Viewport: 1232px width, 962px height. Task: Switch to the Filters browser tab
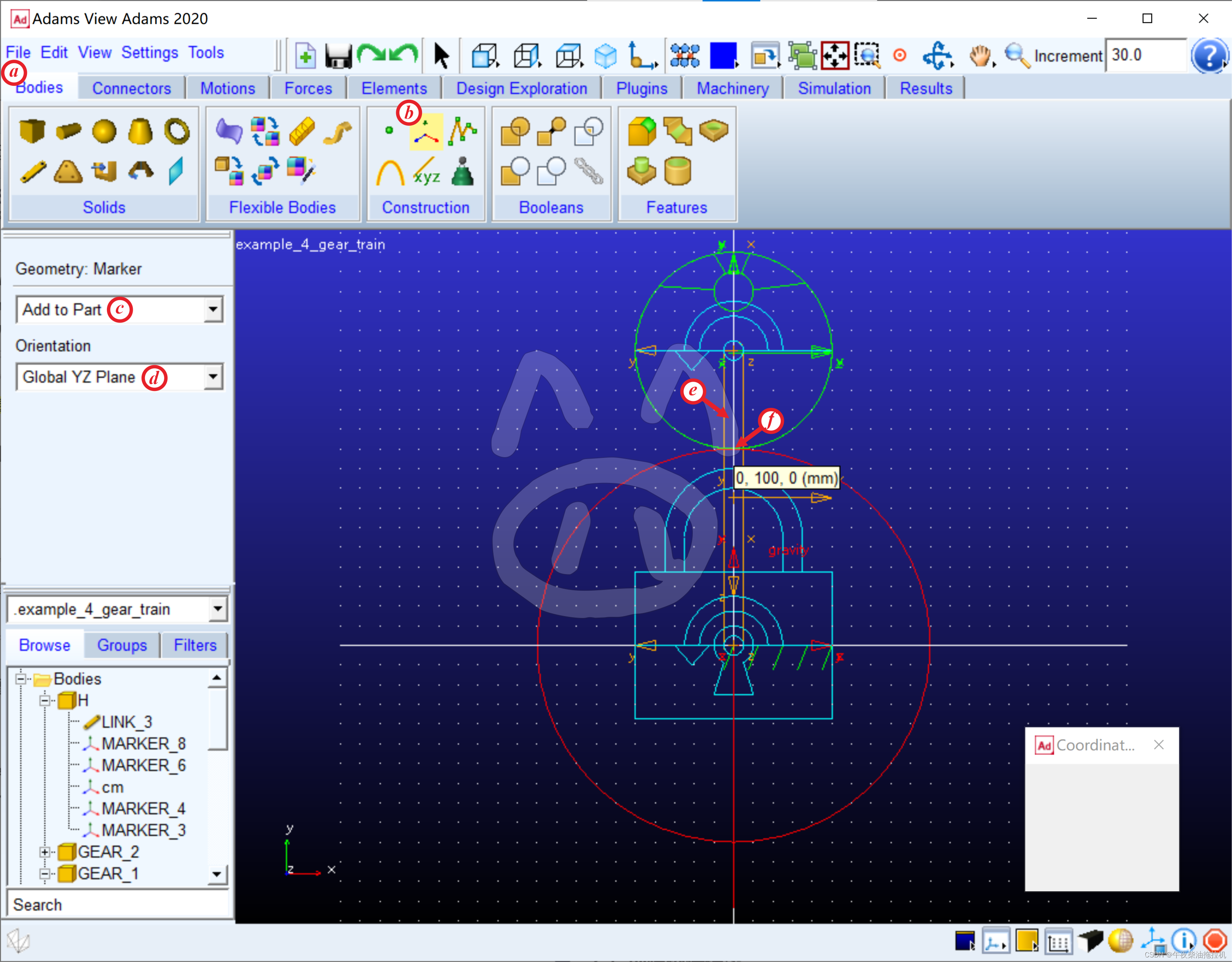pyautogui.click(x=195, y=645)
